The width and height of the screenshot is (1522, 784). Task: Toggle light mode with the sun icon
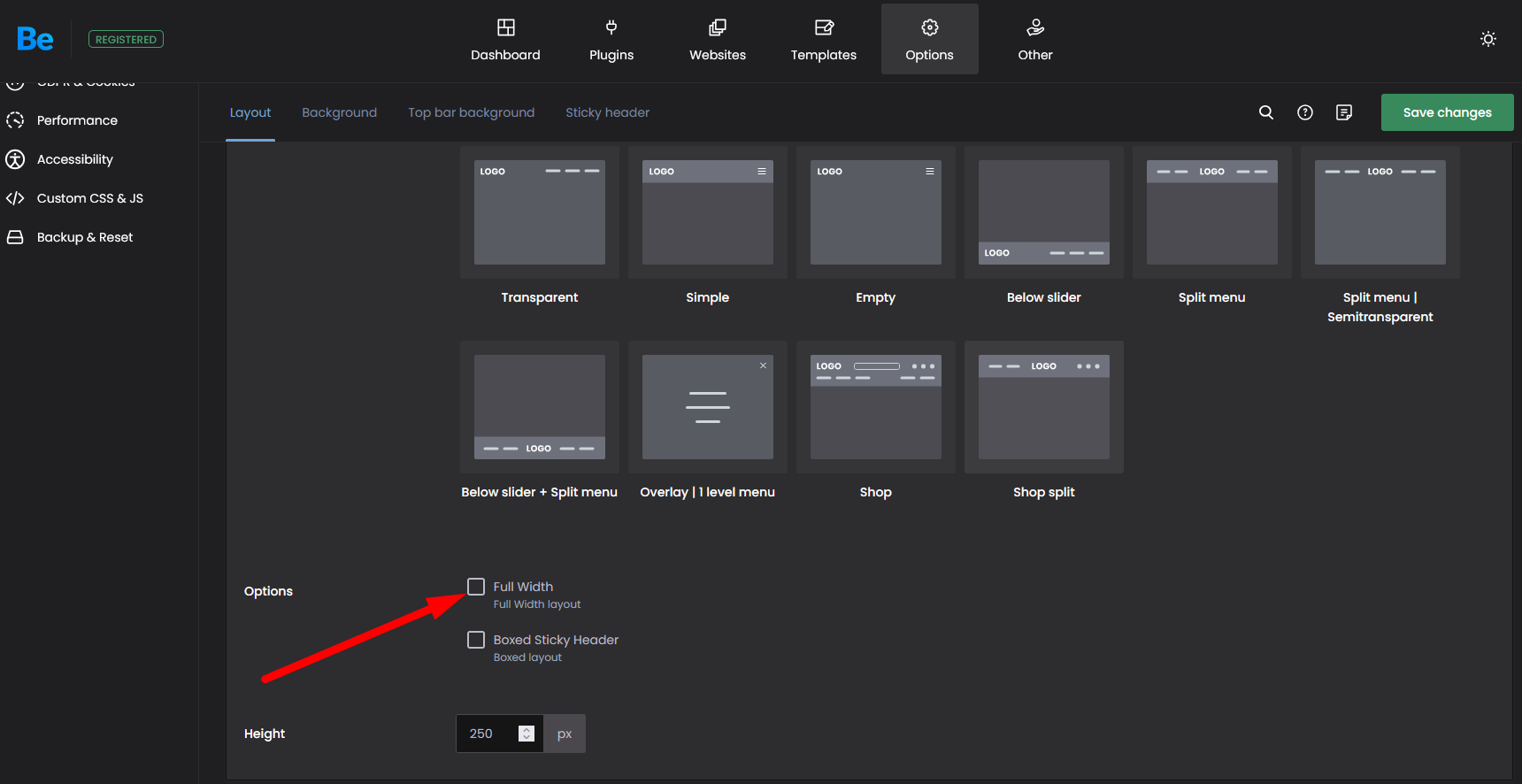pos(1488,39)
